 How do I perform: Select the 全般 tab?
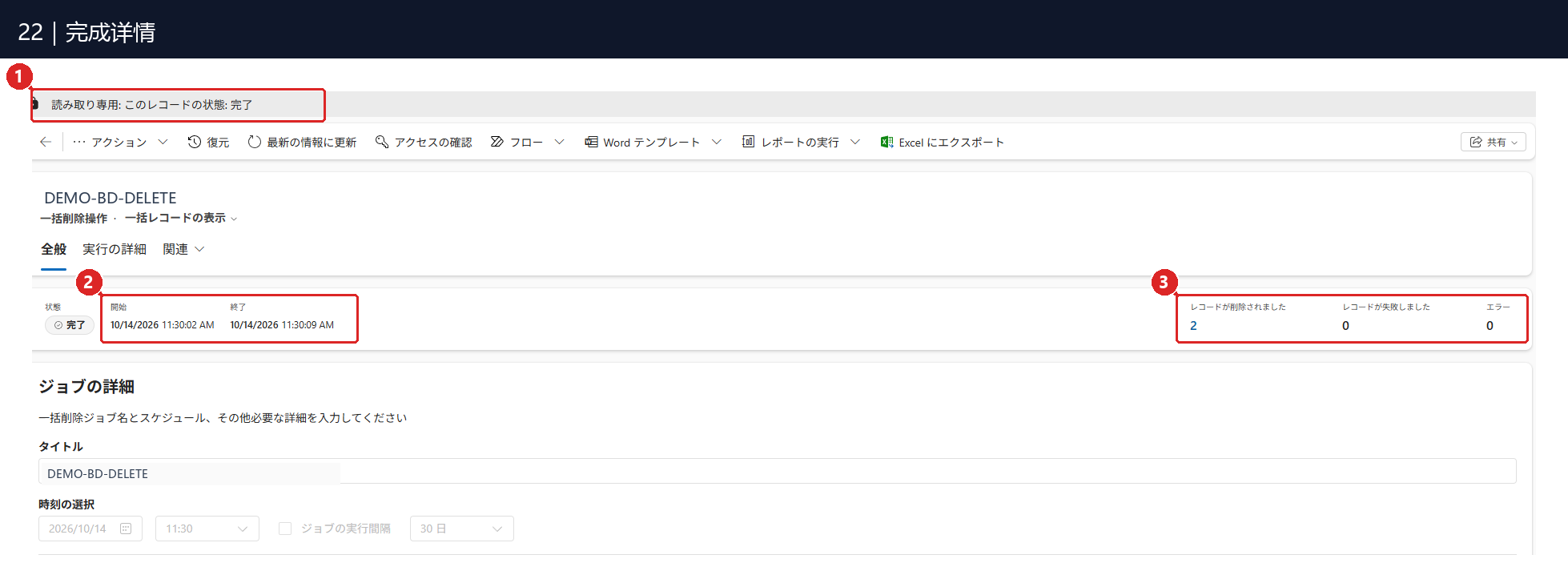pyautogui.click(x=54, y=249)
